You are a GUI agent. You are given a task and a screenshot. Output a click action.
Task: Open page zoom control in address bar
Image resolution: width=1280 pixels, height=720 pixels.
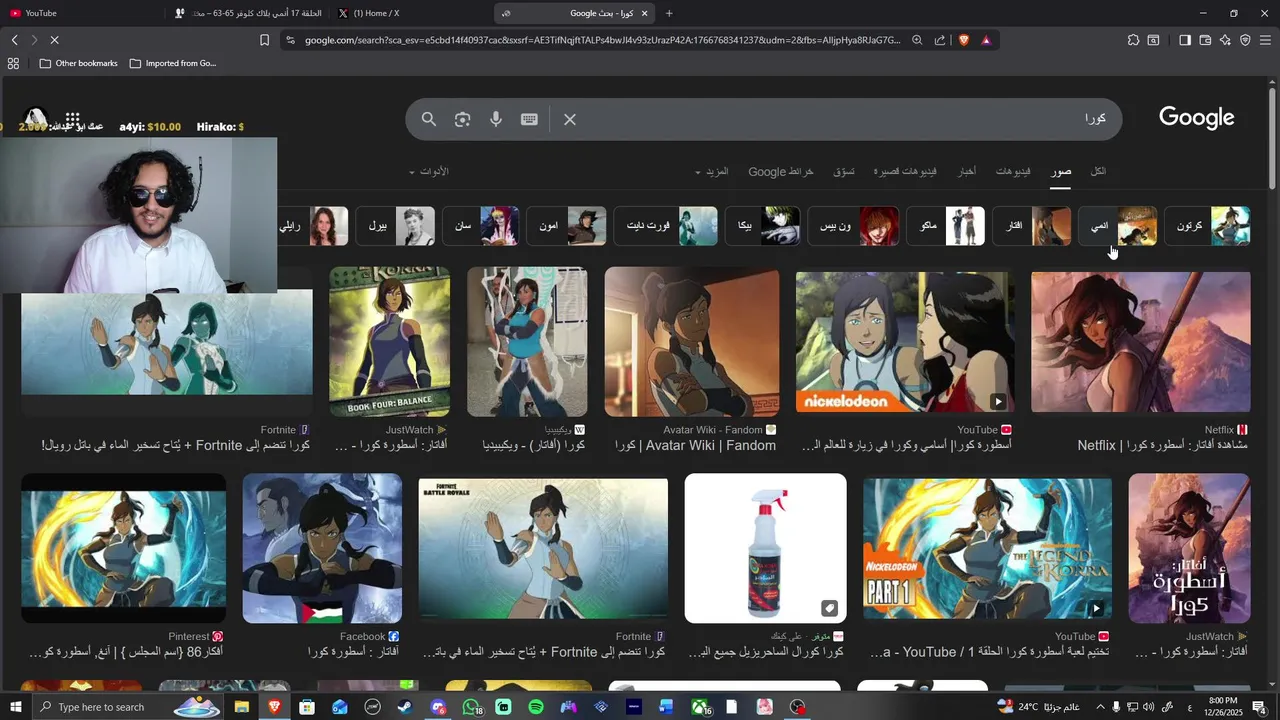pyautogui.click(x=917, y=40)
